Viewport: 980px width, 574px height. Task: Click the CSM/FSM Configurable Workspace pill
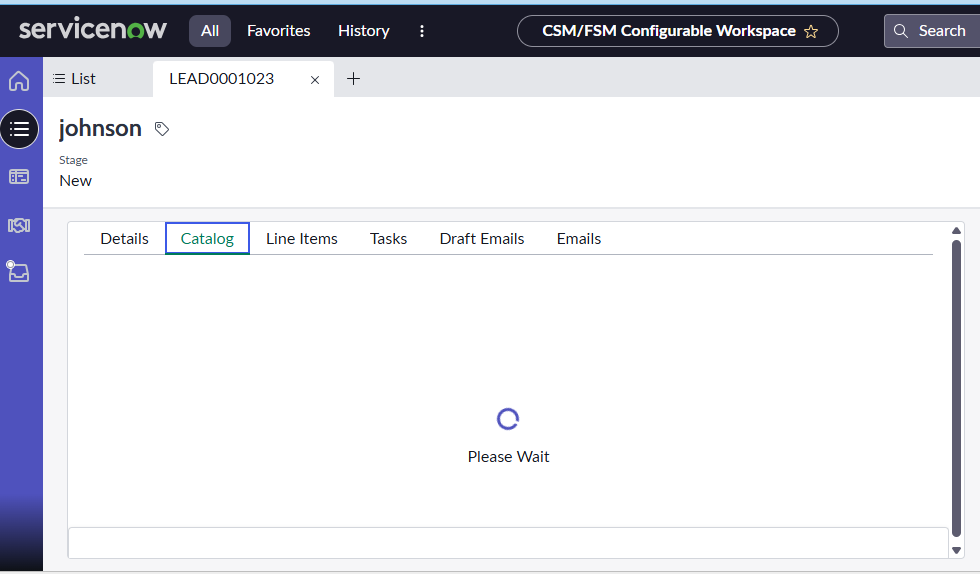tap(678, 31)
